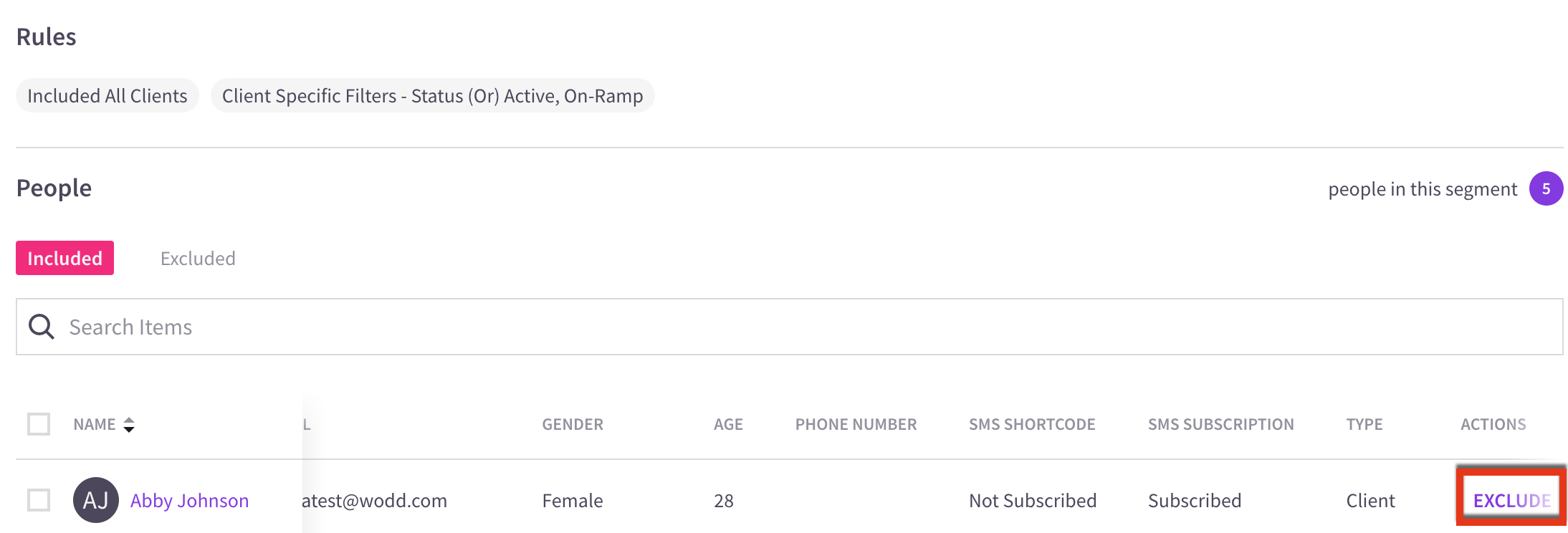Click the Client Specific Filters rule chip

click(433, 95)
